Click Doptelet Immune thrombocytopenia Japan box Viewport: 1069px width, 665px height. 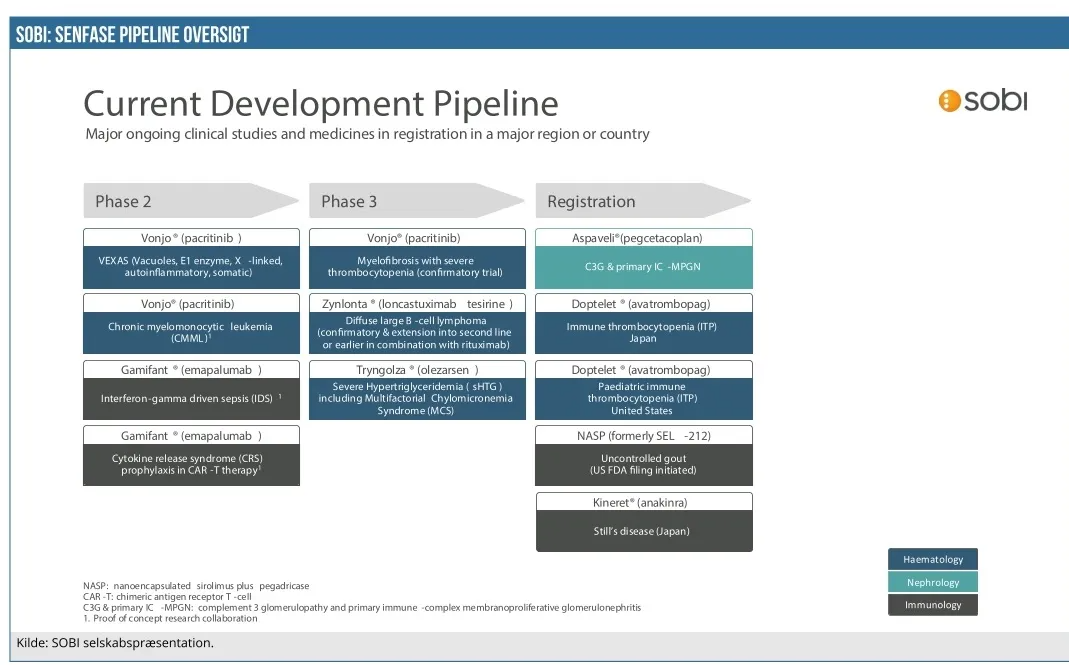[x=643, y=332]
